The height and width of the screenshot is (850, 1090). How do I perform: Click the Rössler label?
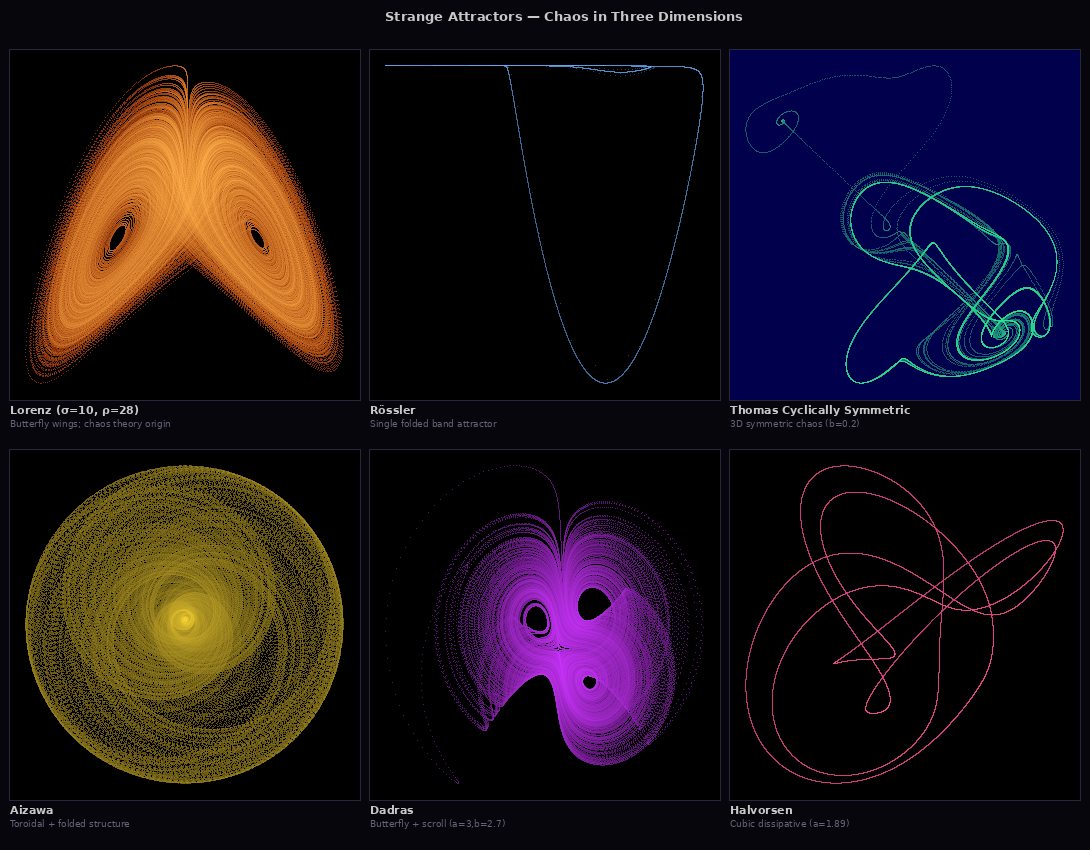(393, 409)
